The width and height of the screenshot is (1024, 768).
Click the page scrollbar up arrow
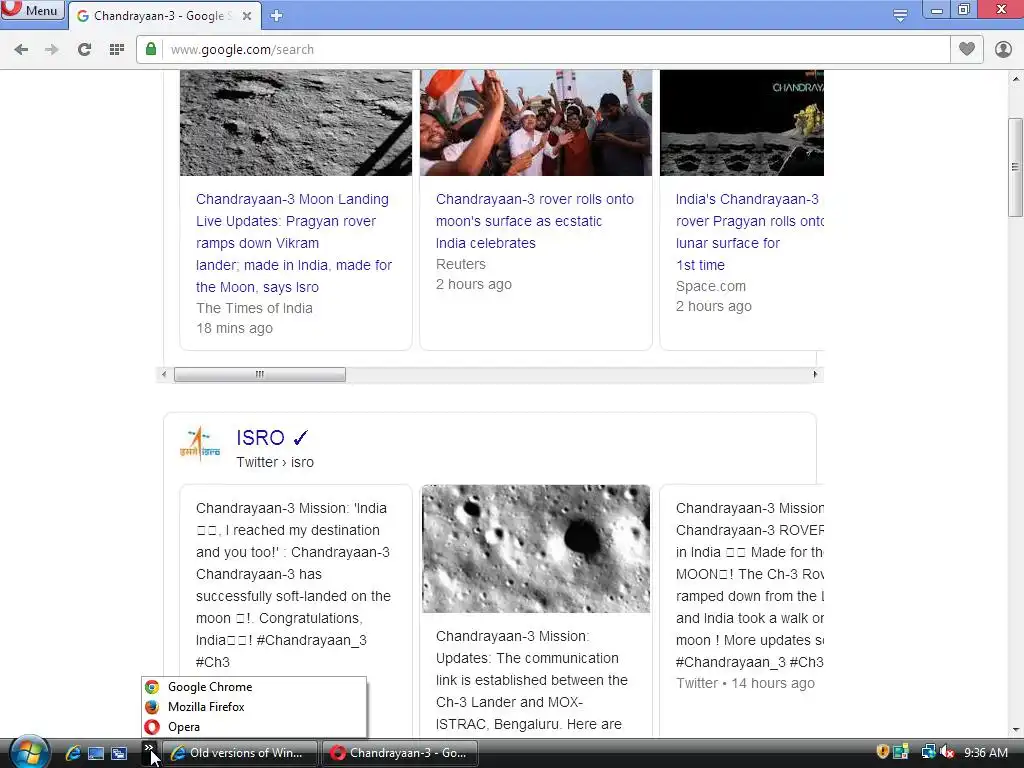[1015, 78]
